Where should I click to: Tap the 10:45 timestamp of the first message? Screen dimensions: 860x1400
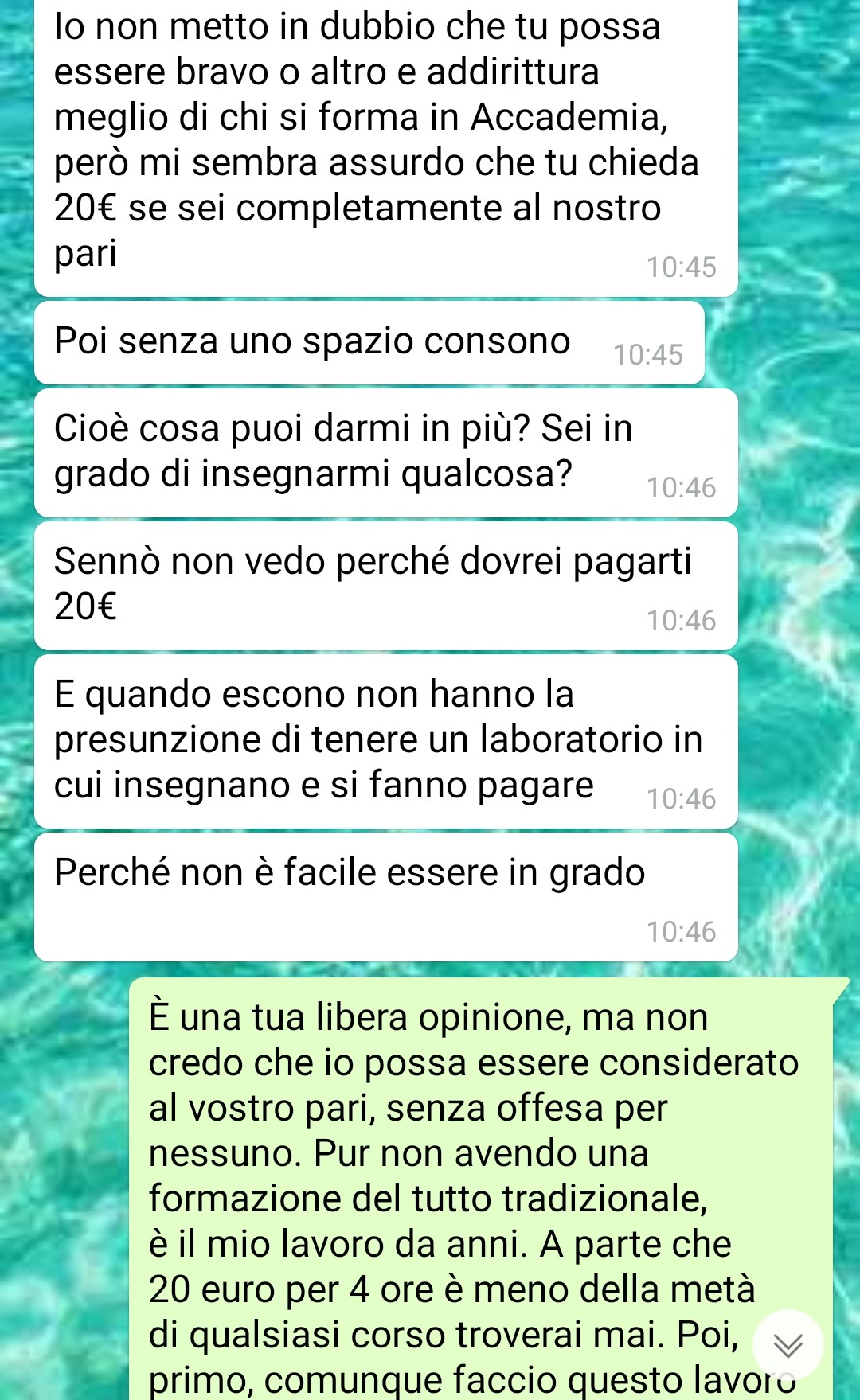(x=682, y=267)
